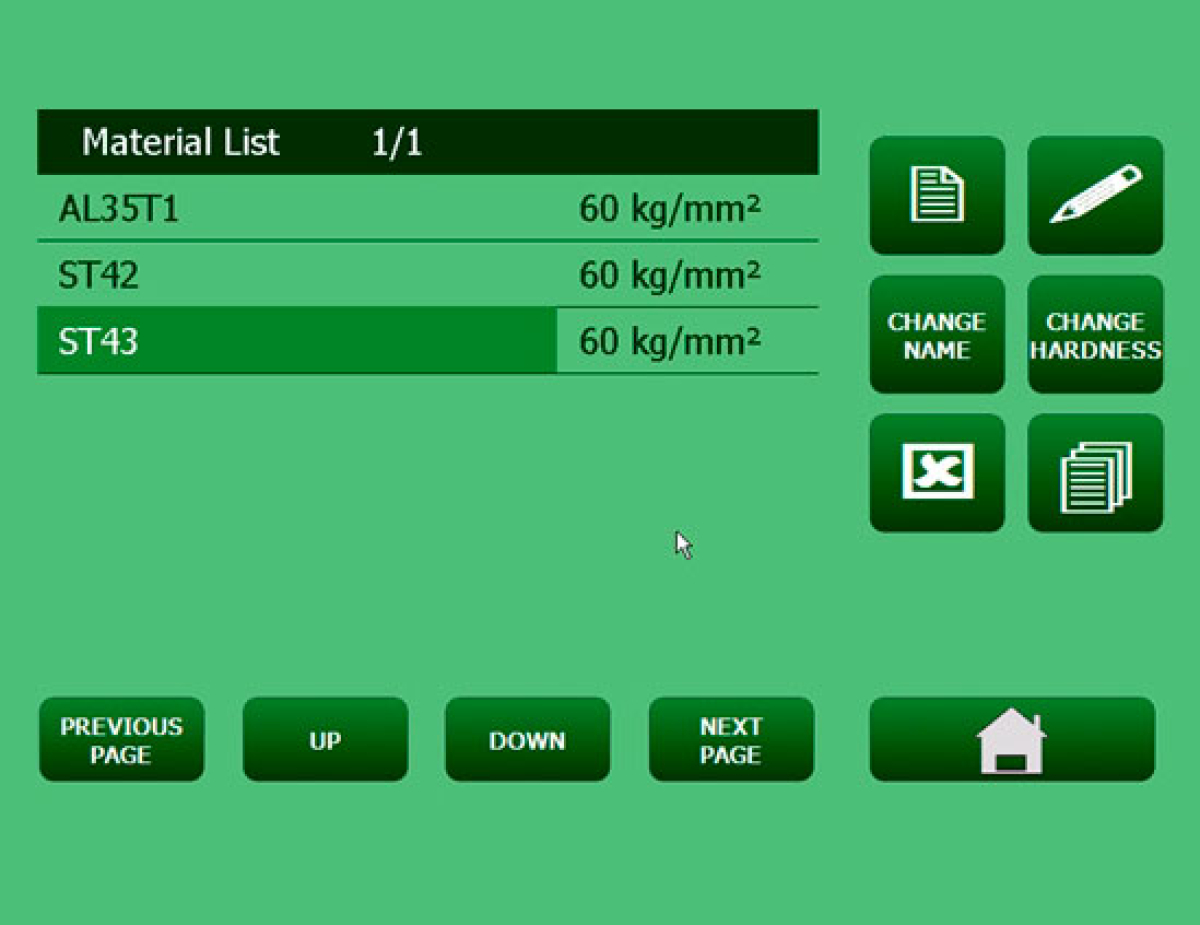Move selection with the UP button
This screenshot has height=925, width=1200.
pyautogui.click(x=325, y=740)
